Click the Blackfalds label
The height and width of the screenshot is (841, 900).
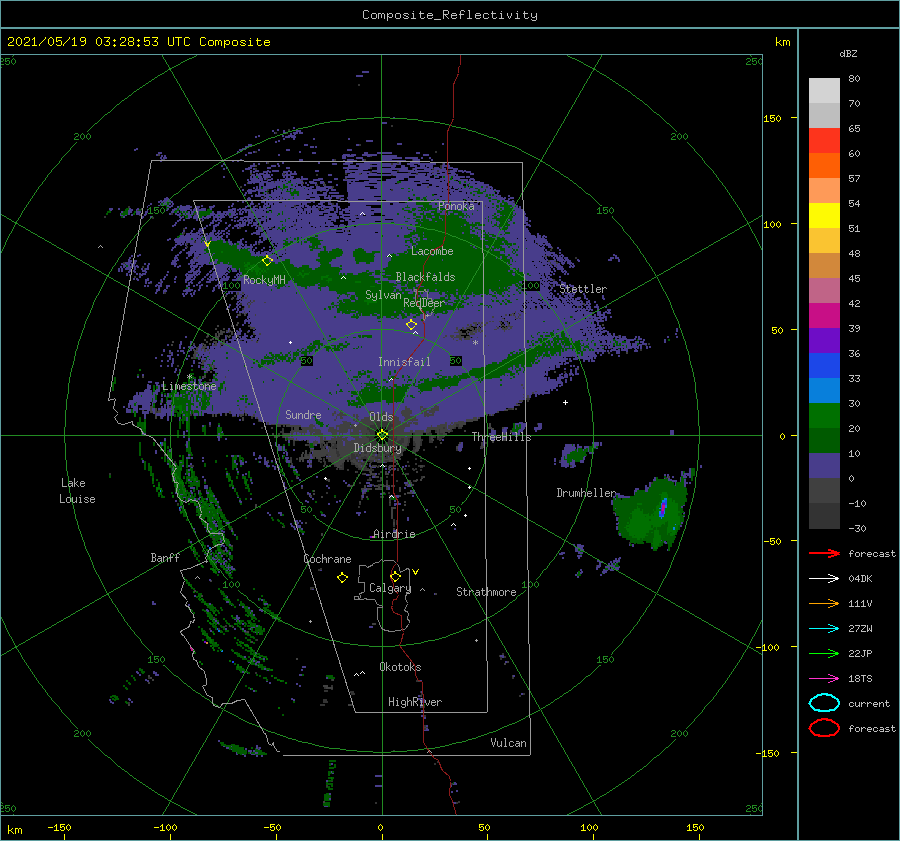pos(425,277)
